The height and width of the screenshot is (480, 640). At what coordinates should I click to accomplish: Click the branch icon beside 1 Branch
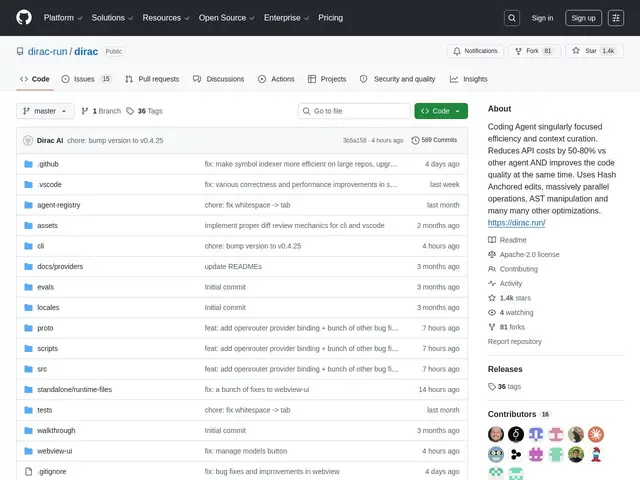[x=84, y=111]
